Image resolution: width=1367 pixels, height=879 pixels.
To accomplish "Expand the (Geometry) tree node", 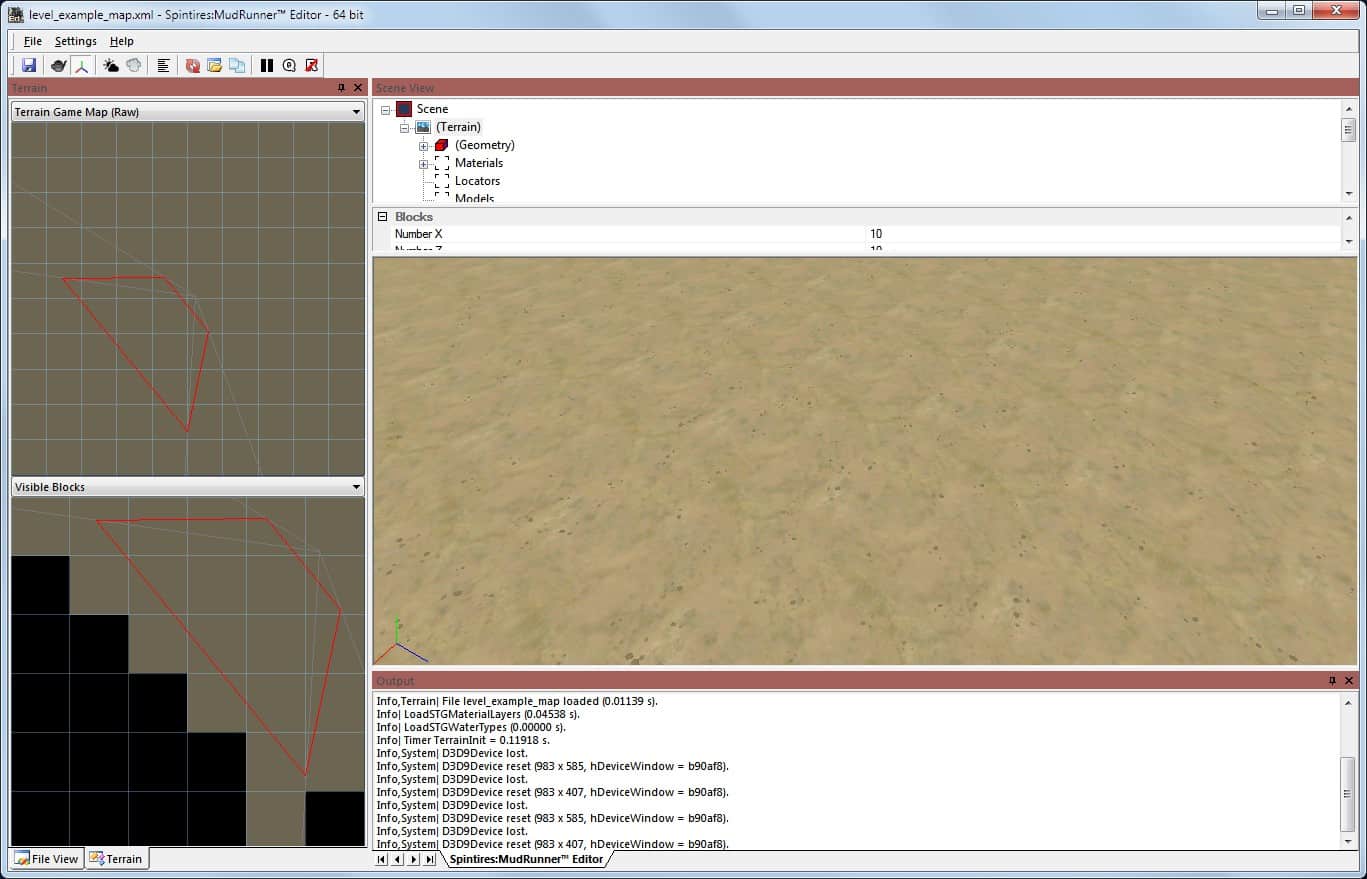I will (x=424, y=146).
